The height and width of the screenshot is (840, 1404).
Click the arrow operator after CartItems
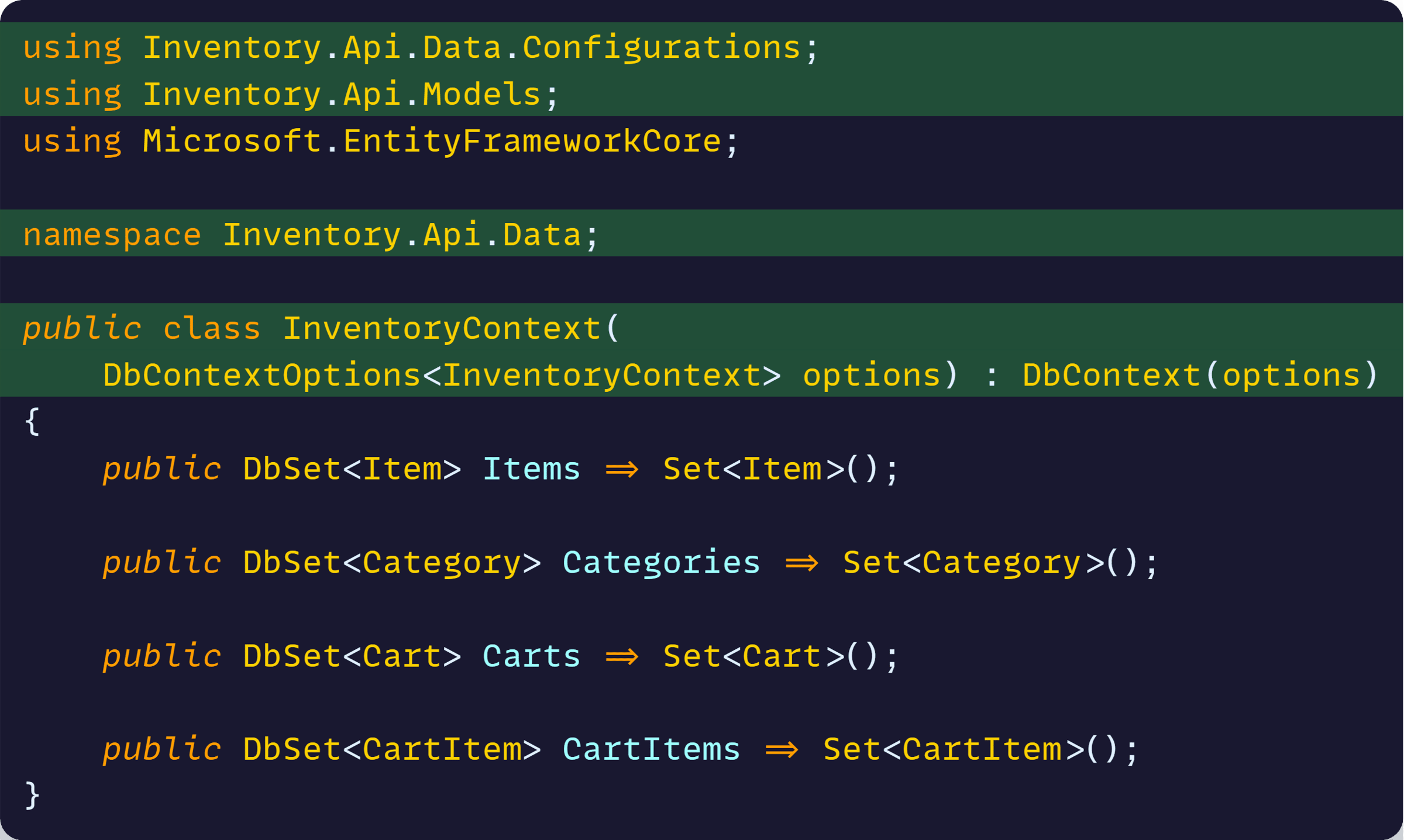pyautogui.click(x=782, y=750)
